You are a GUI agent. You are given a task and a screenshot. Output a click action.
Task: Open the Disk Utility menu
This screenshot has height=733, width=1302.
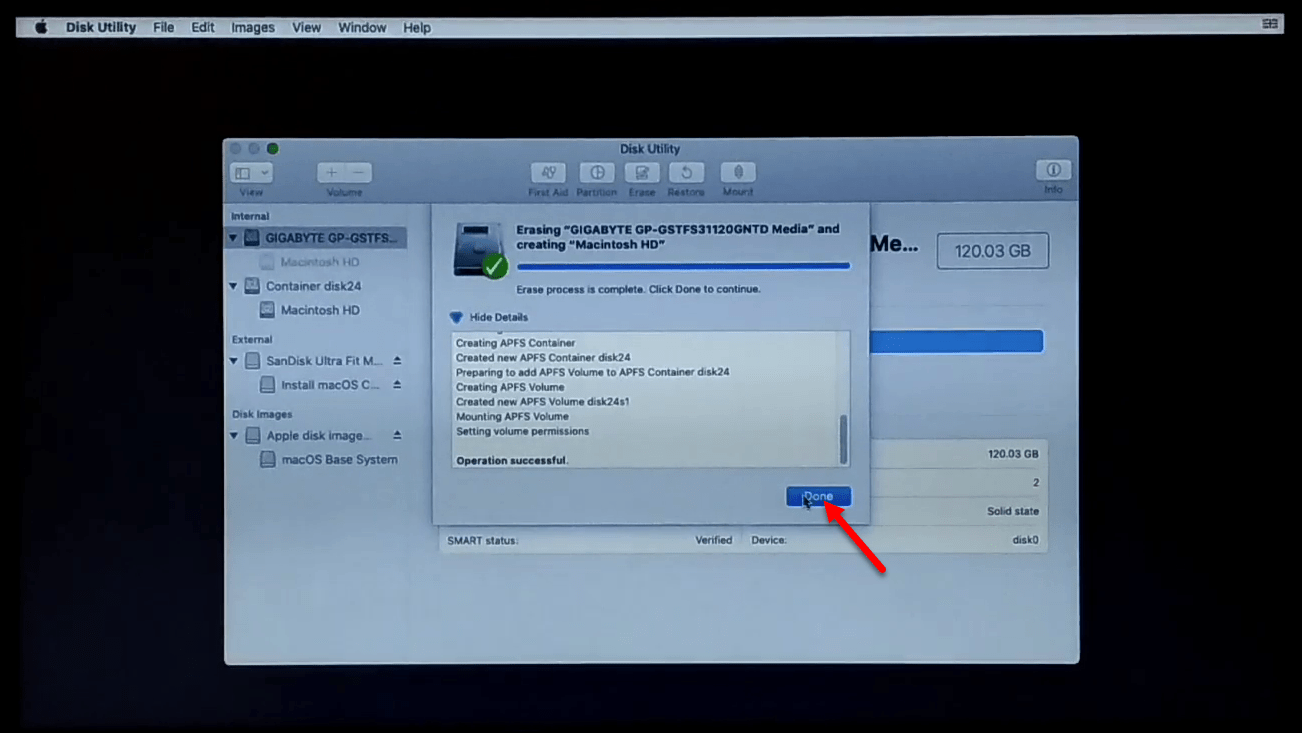coord(101,27)
